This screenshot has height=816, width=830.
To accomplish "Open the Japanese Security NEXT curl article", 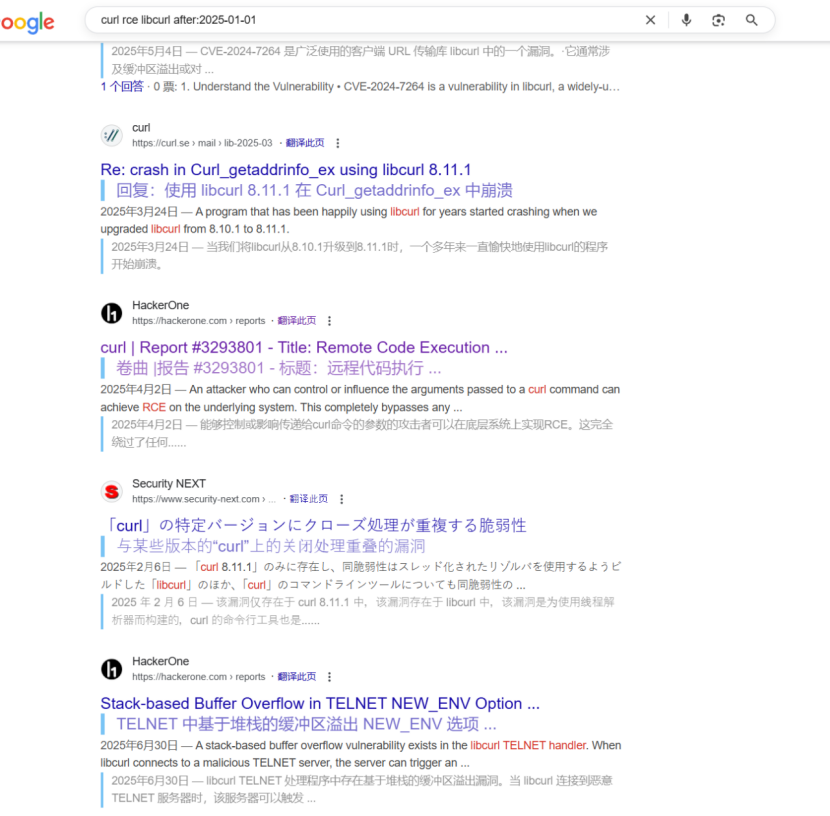I will [313, 525].
